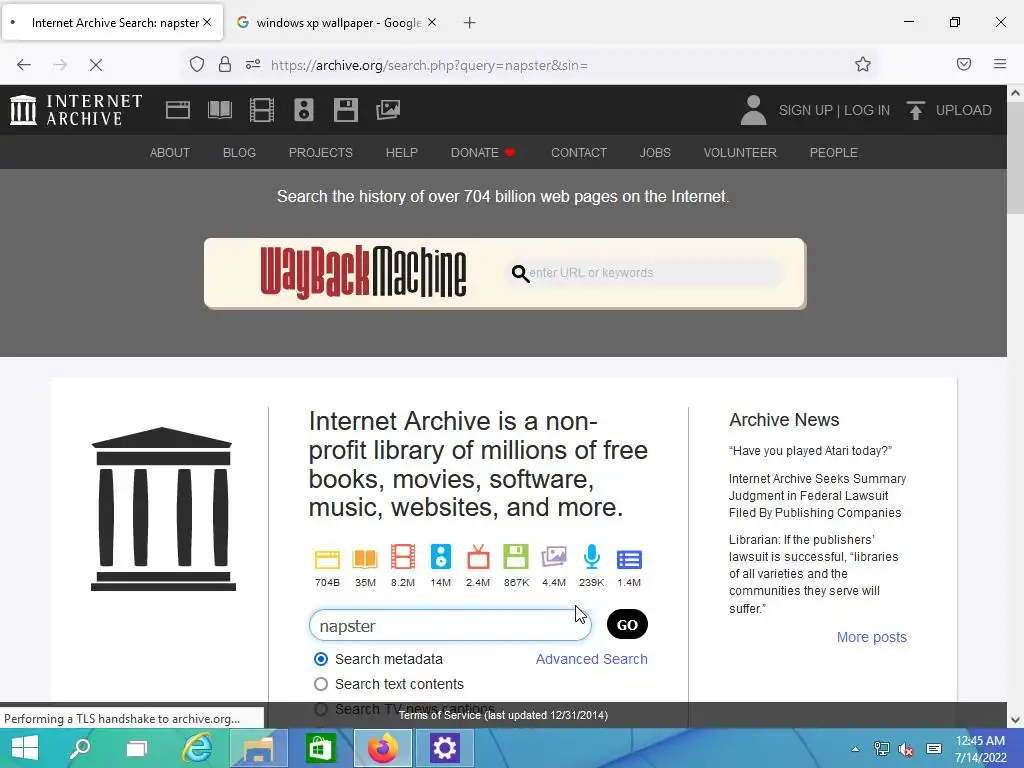Open the Images icon in the header

(388, 110)
